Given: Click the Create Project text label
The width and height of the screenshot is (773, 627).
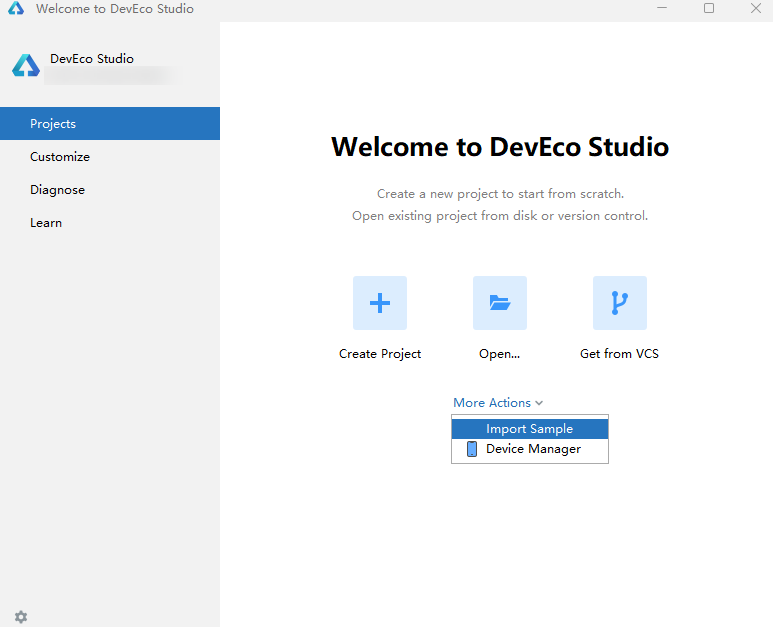Looking at the screenshot, I should pyautogui.click(x=380, y=354).
